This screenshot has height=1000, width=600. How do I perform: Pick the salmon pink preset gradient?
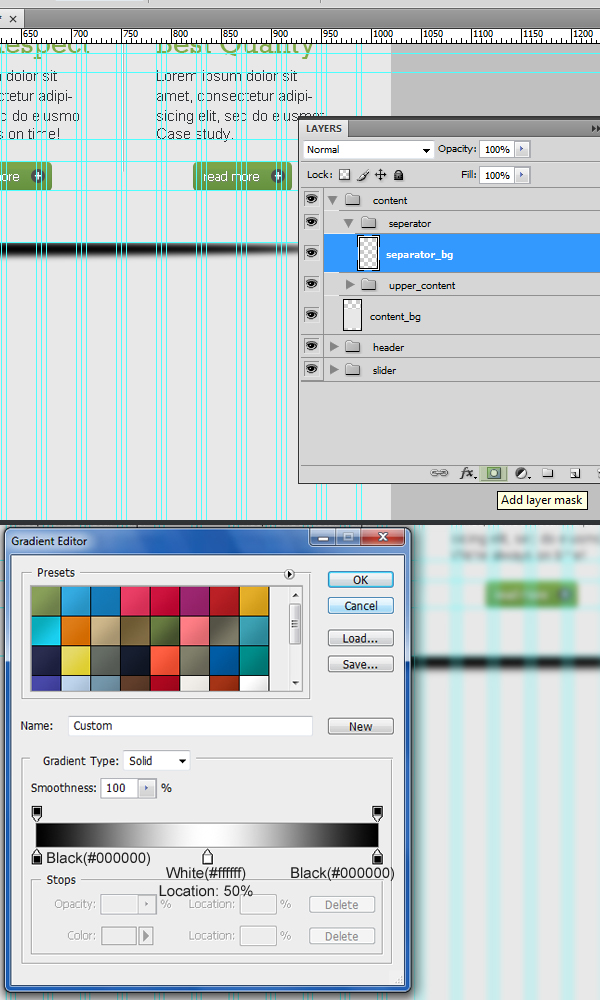pyautogui.click(x=194, y=631)
